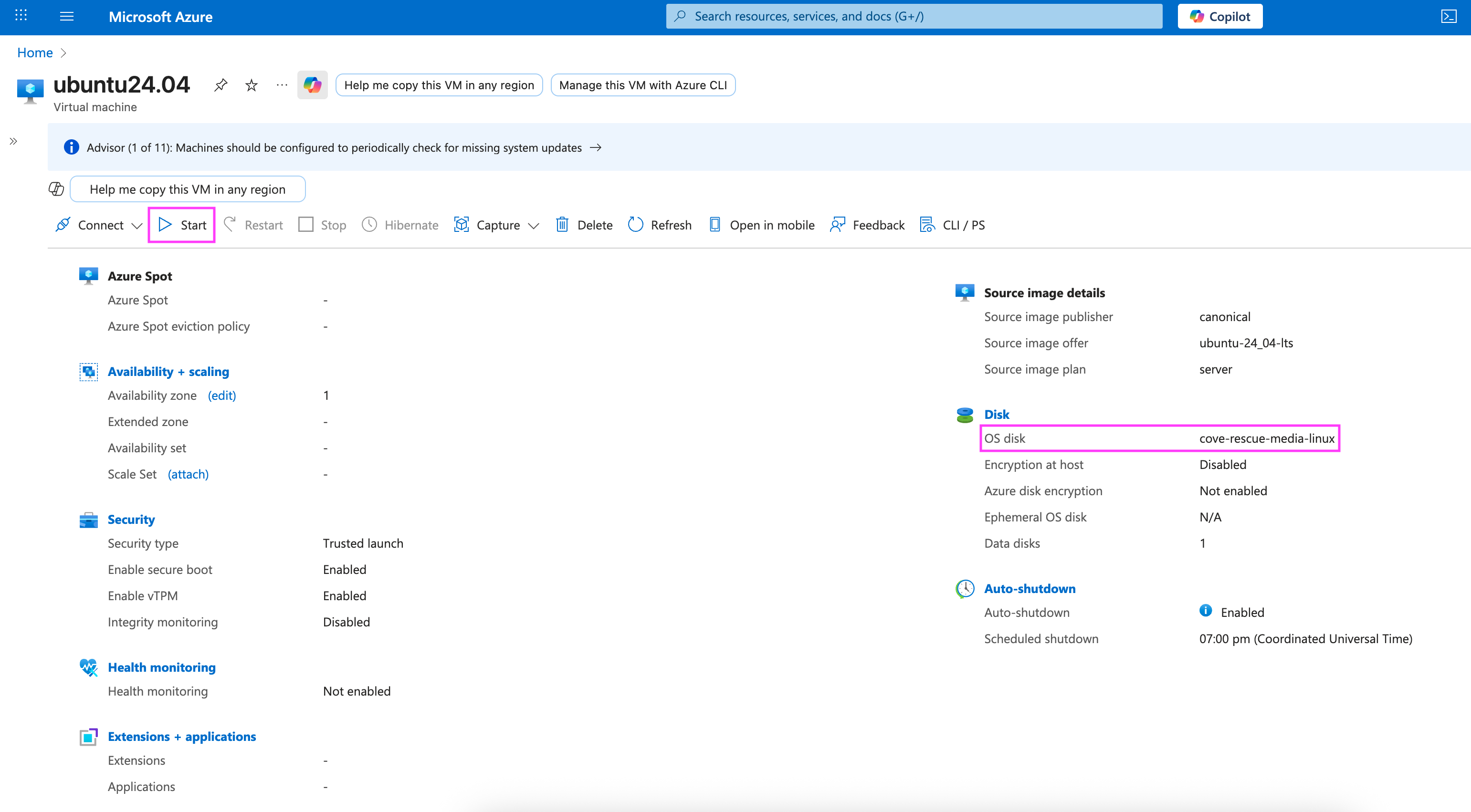This screenshot has width=1471, height=812.
Task: Expand the Capture dropdown arrow
Action: pos(533,225)
